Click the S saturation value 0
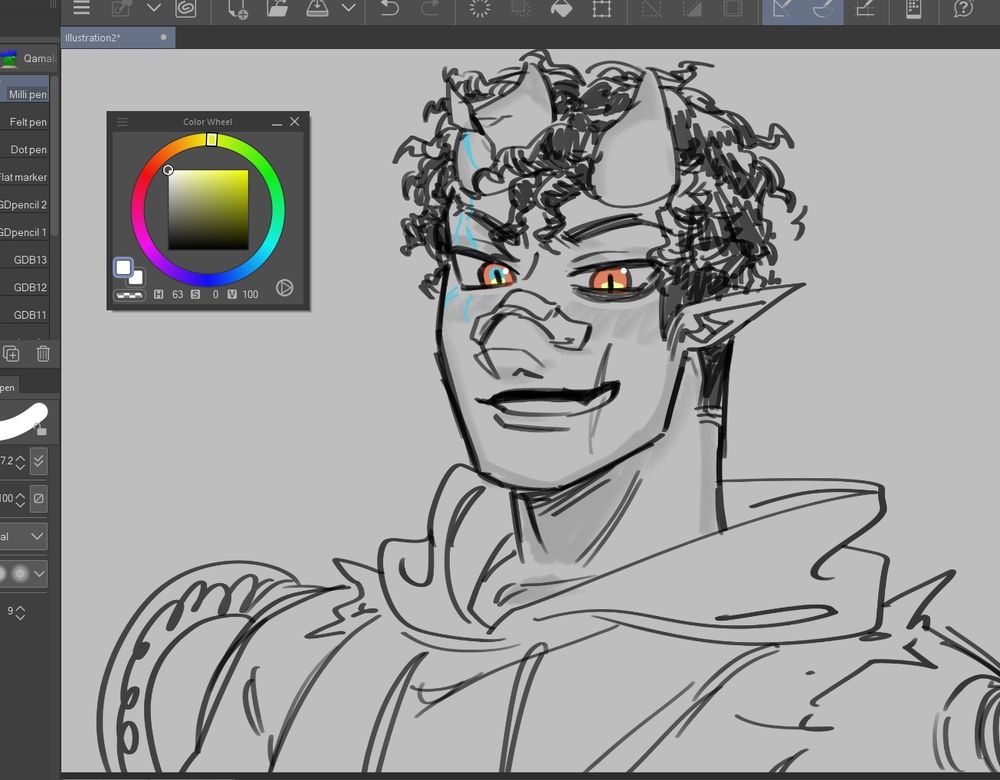The width and height of the screenshot is (1000, 780). (216, 294)
